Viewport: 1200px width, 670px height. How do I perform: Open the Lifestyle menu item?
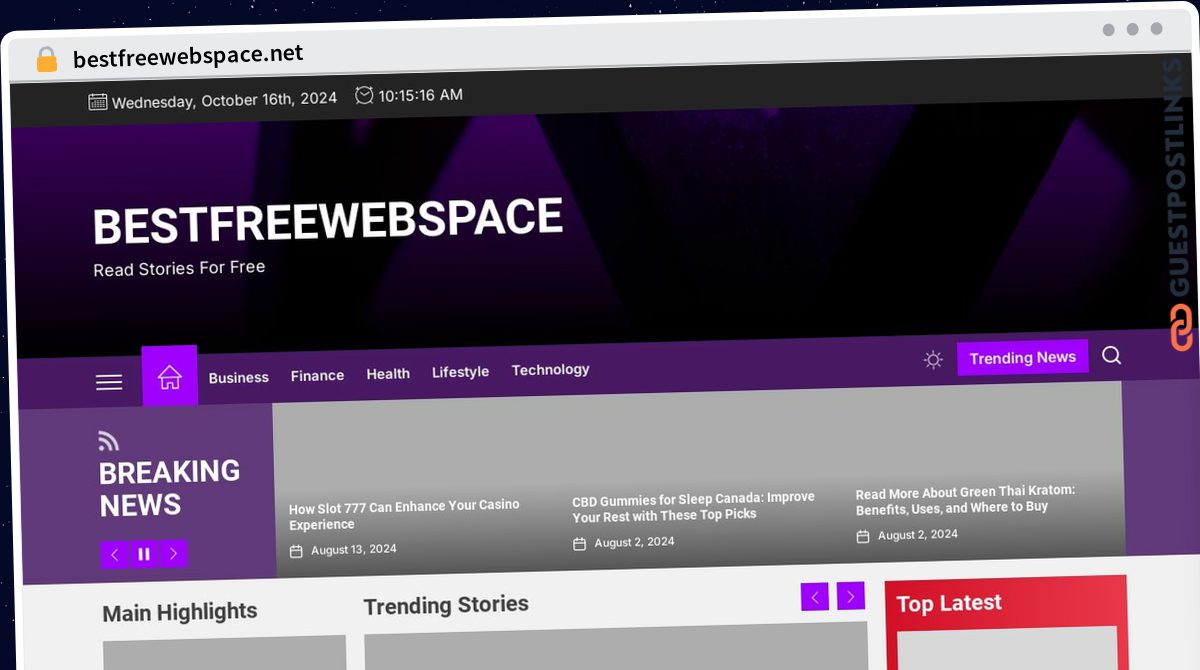point(461,371)
